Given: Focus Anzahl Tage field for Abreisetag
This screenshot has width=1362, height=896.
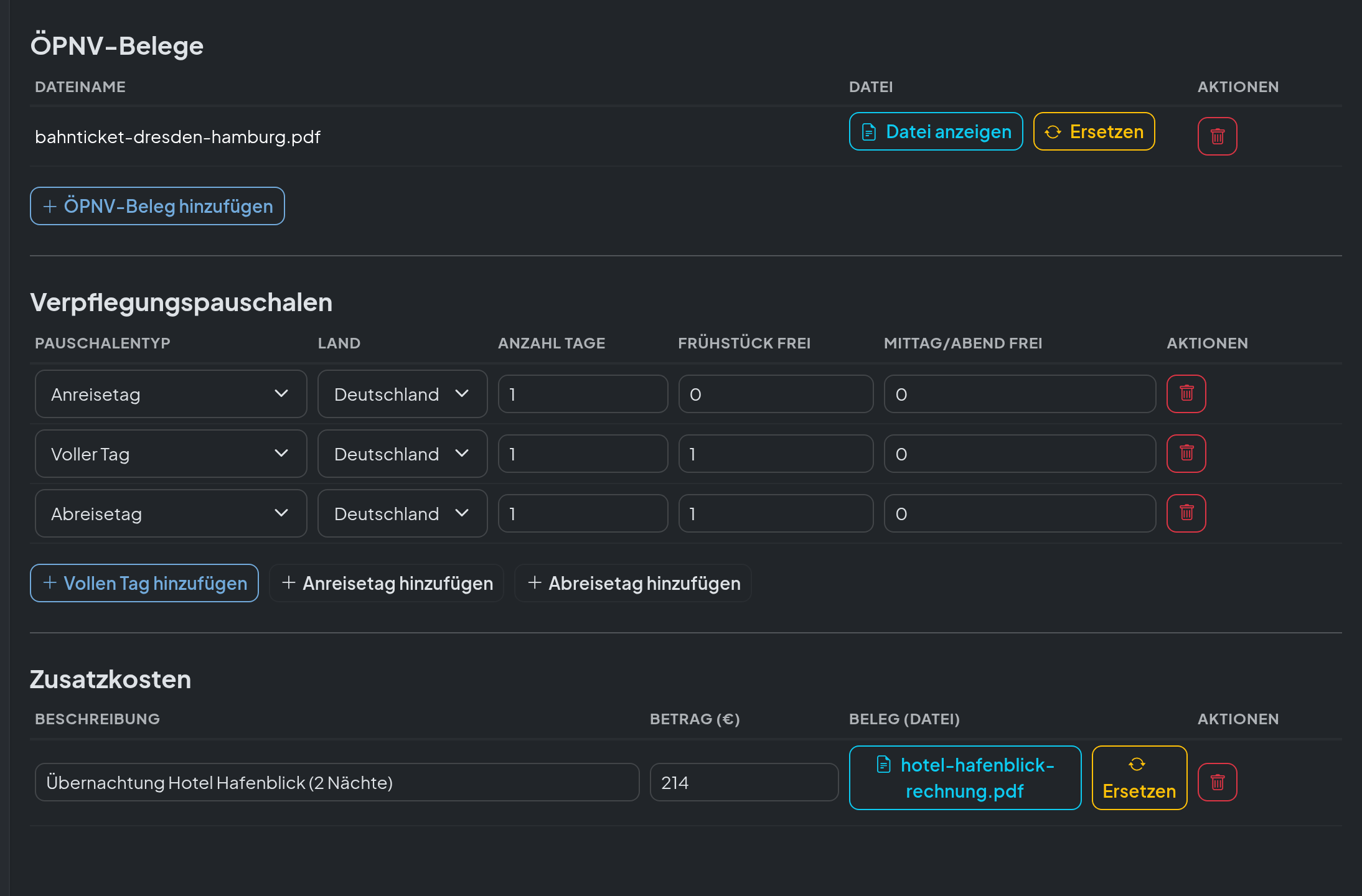Looking at the screenshot, I should pyautogui.click(x=583, y=513).
